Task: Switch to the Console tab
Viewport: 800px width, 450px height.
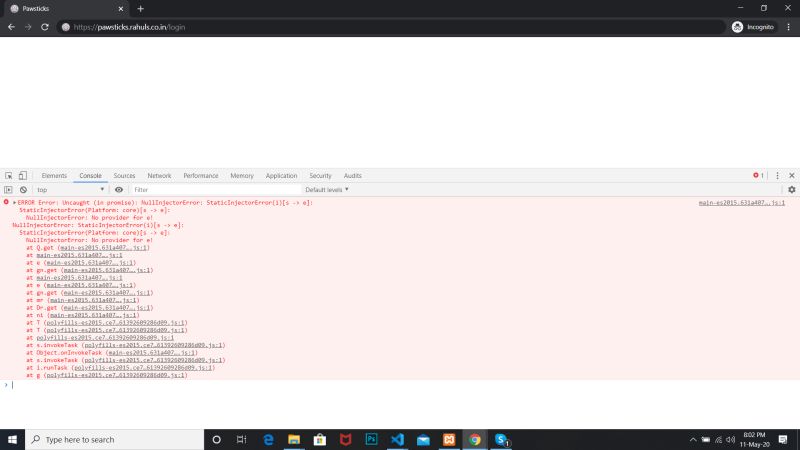Action: tap(90, 176)
